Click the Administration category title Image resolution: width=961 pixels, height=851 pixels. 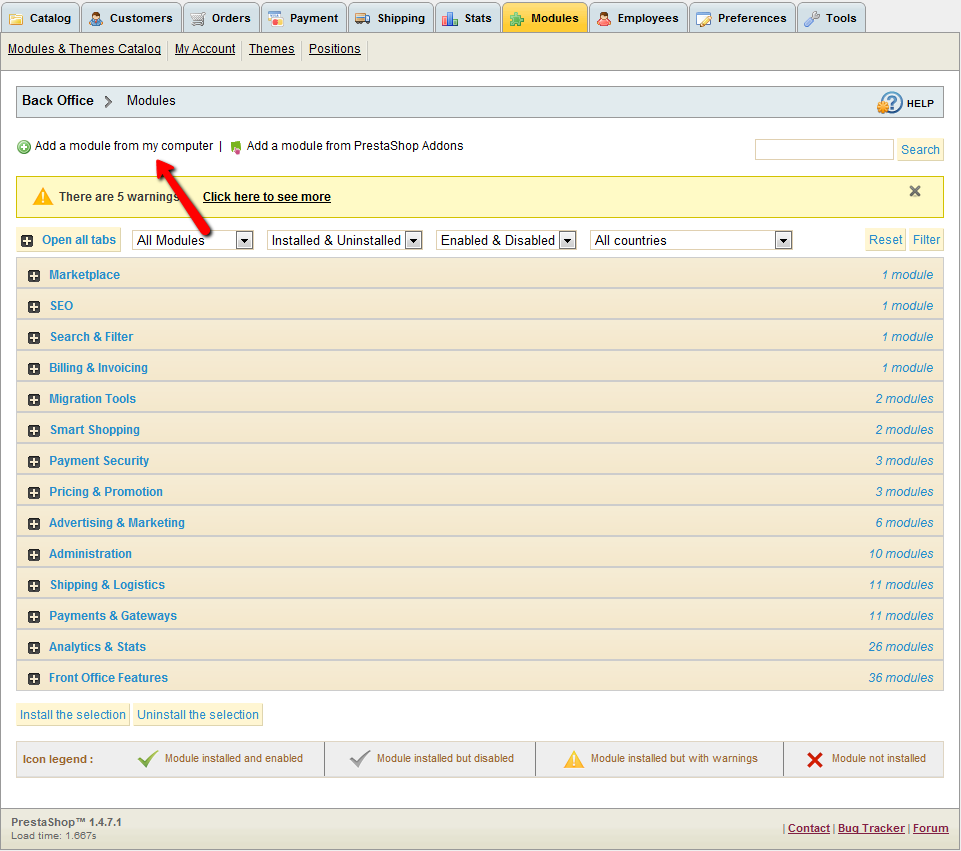pos(90,554)
